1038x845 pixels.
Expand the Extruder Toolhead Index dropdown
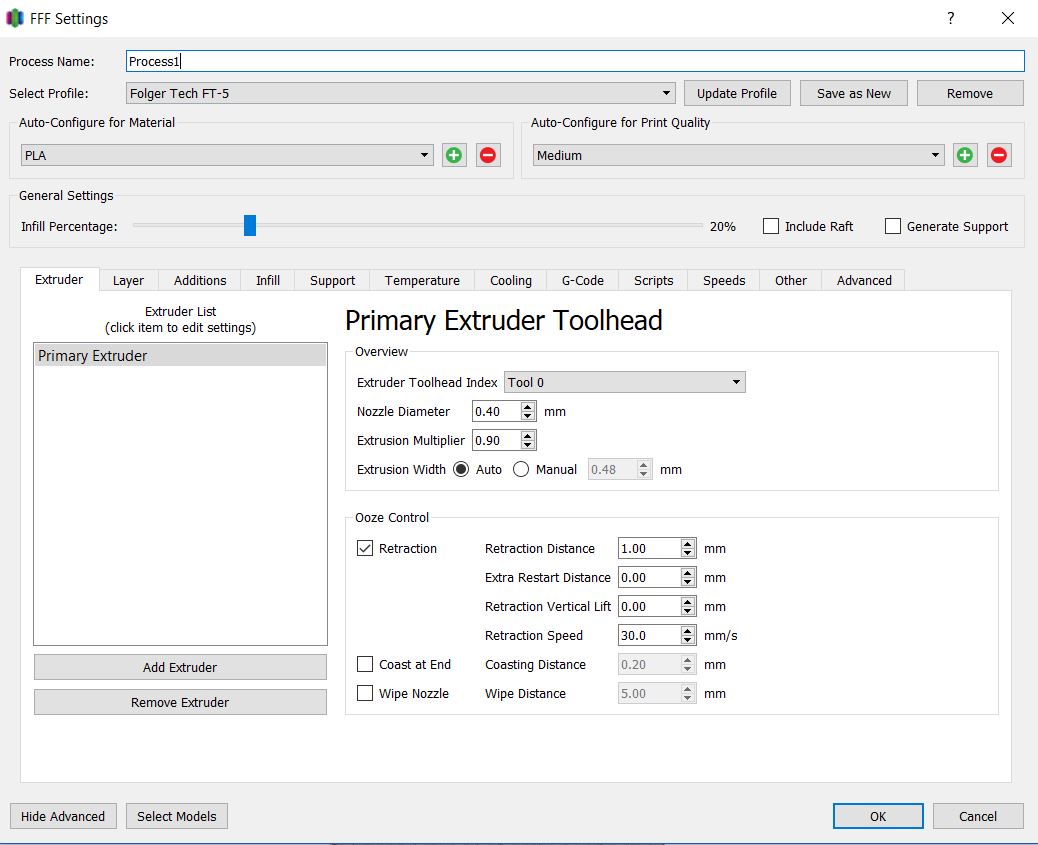(625, 382)
